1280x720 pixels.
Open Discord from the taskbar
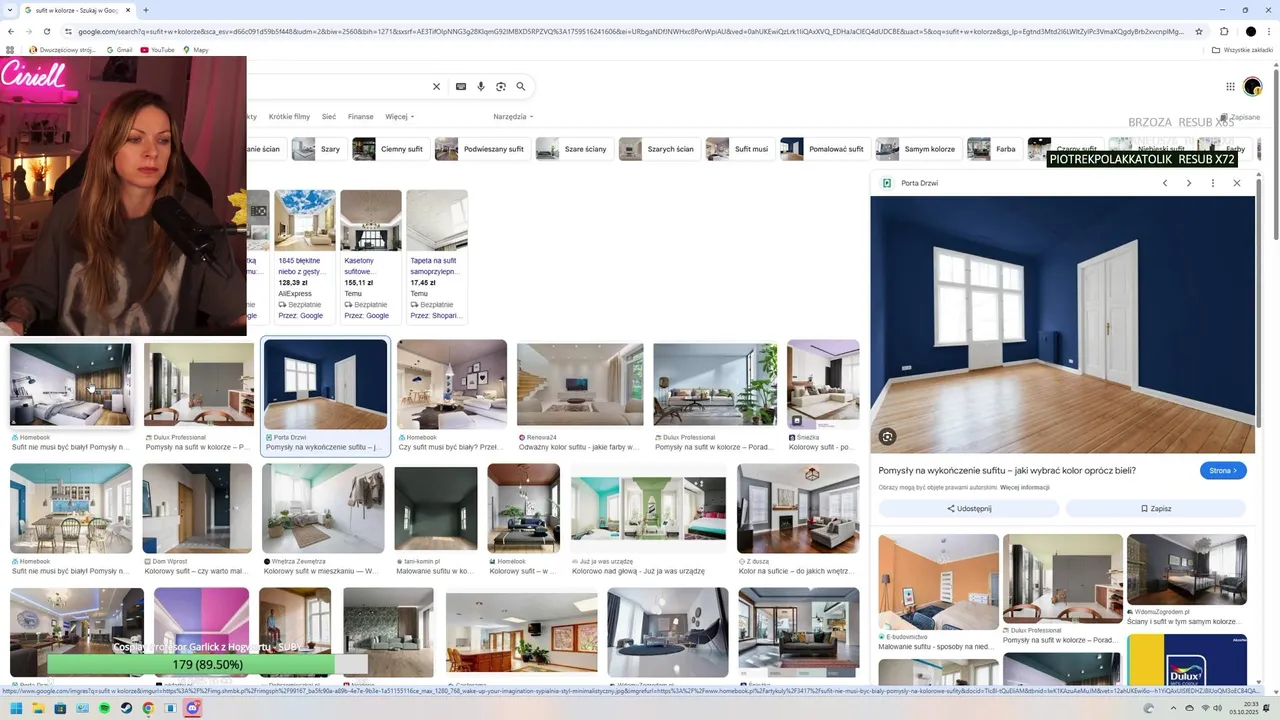(x=193, y=708)
